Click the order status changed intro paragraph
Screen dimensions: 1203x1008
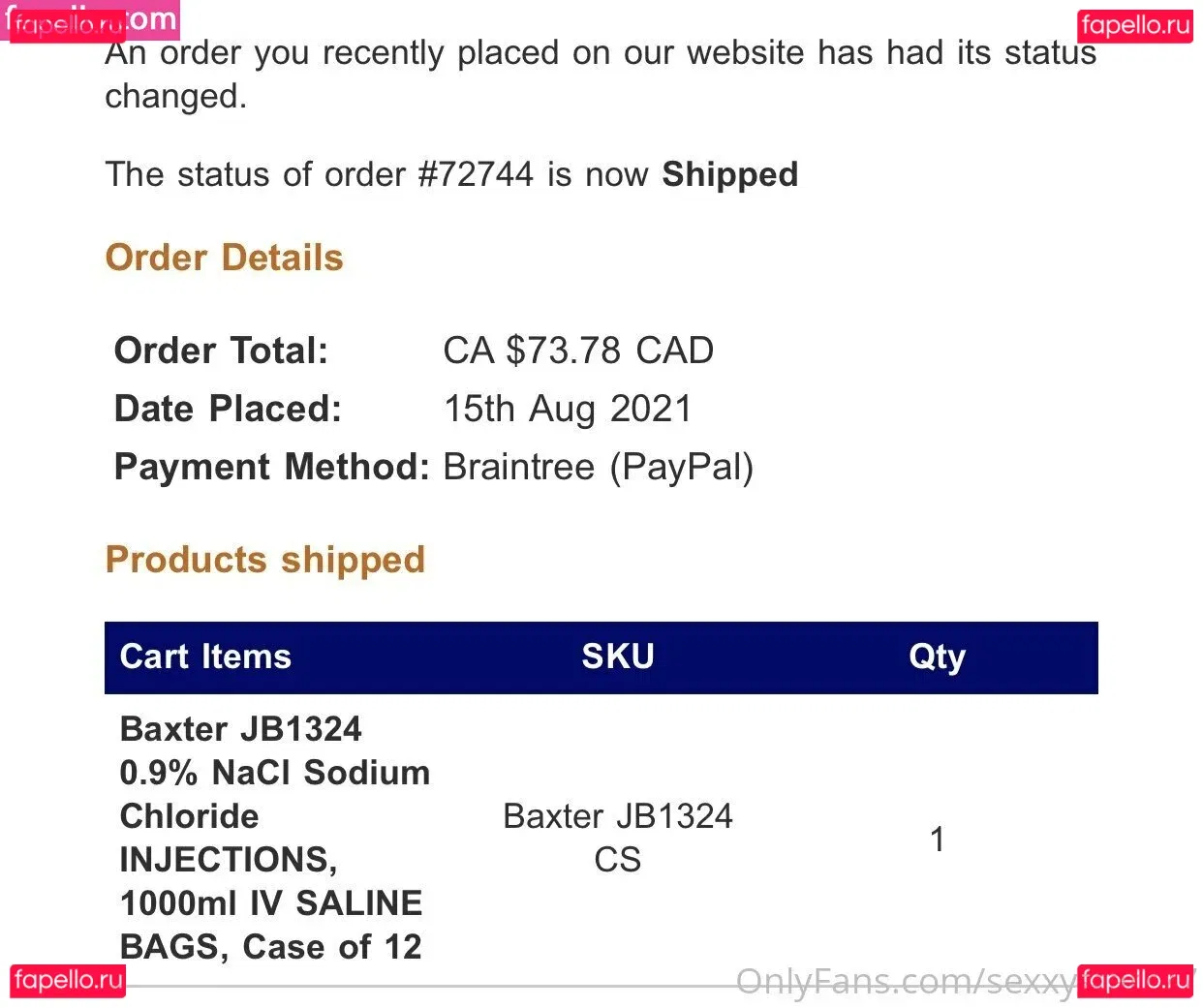point(600,74)
